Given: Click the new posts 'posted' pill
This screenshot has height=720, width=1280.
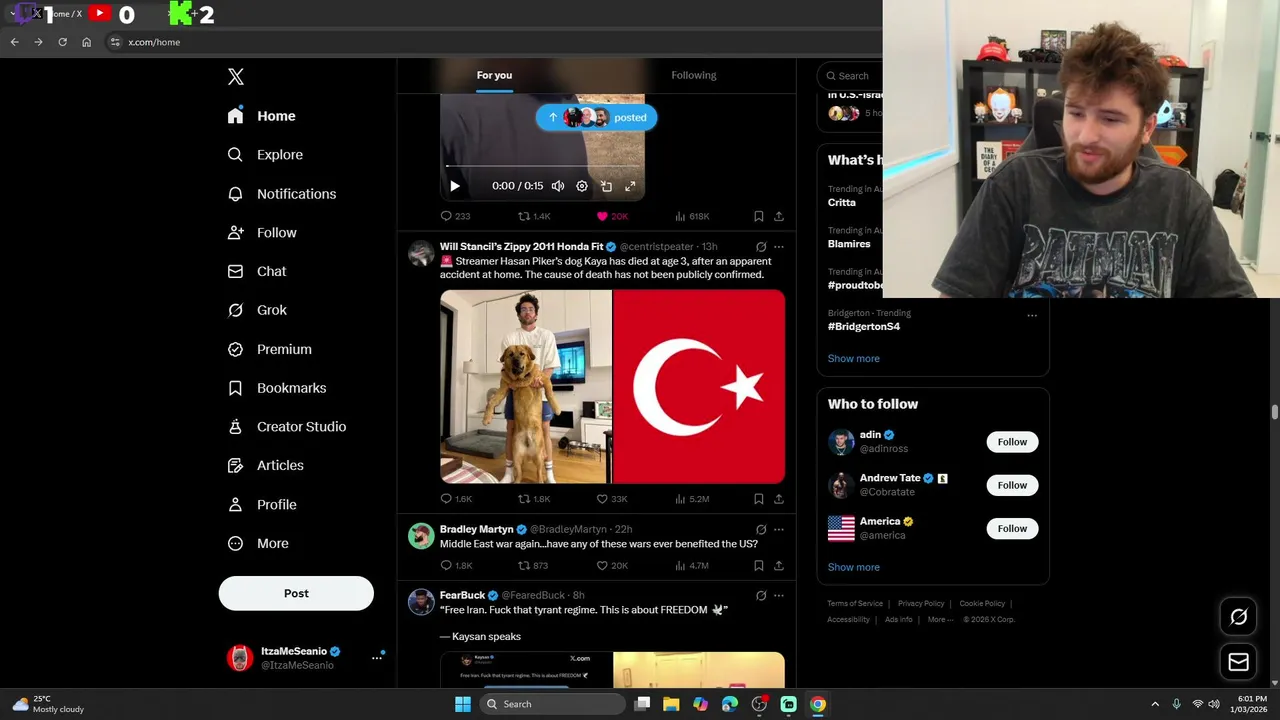Looking at the screenshot, I should (x=596, y=117).
